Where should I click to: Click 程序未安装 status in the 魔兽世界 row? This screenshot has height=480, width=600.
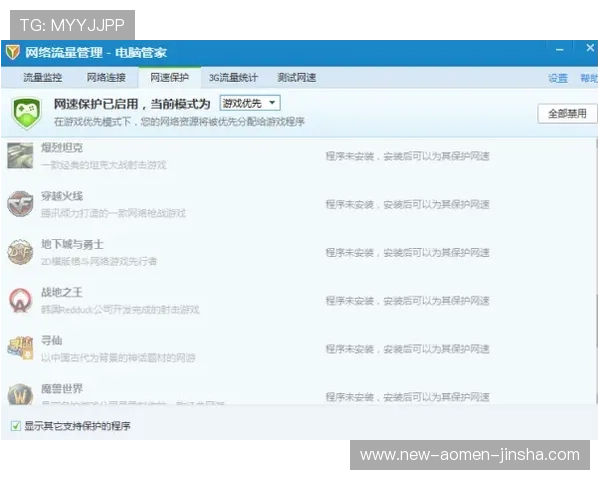coord(408,397)
